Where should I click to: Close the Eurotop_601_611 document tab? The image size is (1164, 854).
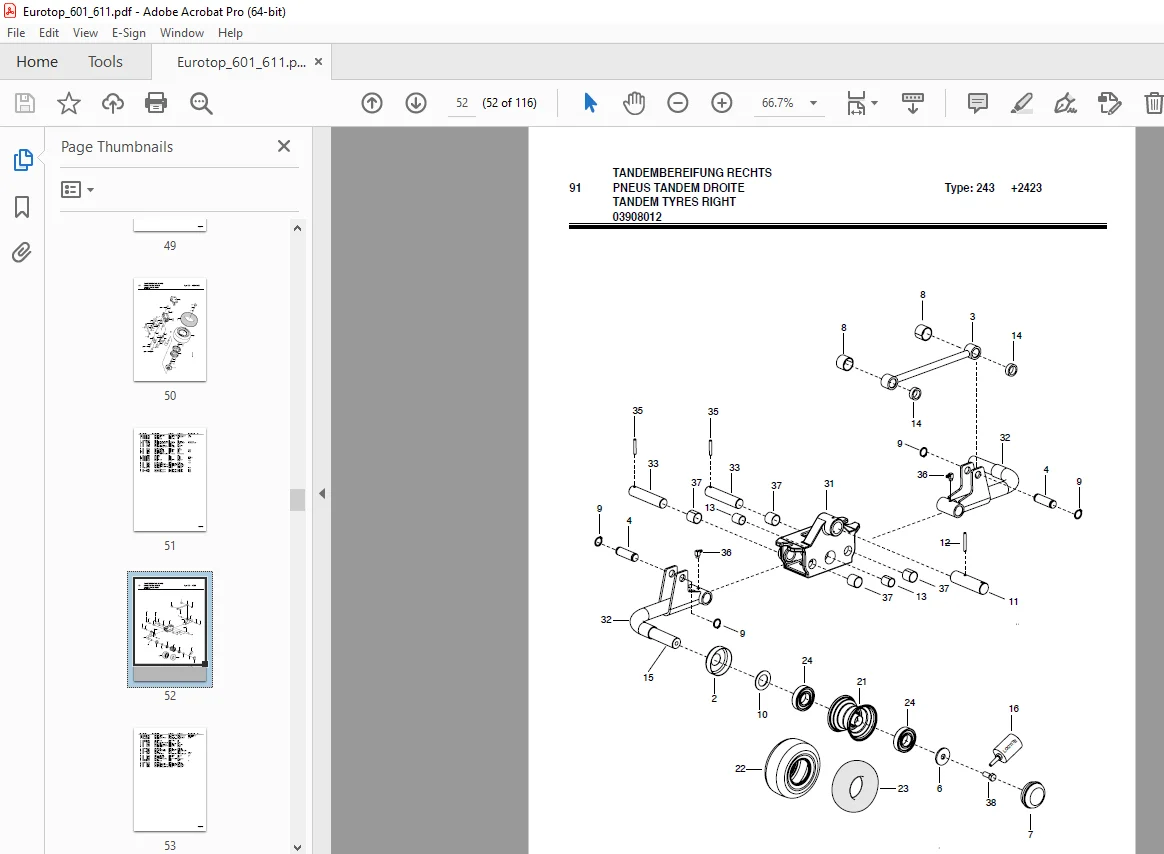coord(318,62)
